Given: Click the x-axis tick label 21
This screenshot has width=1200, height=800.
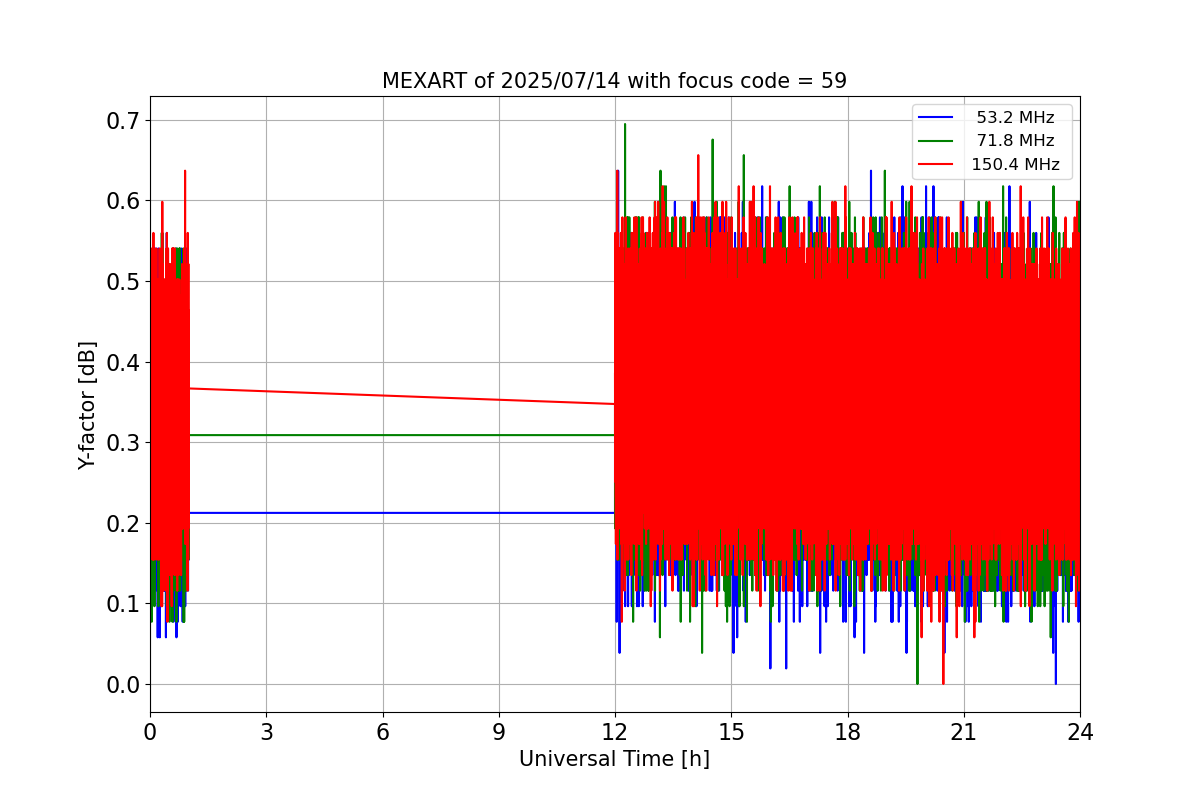Looking at the screenshot, I should tap(964, 732).
